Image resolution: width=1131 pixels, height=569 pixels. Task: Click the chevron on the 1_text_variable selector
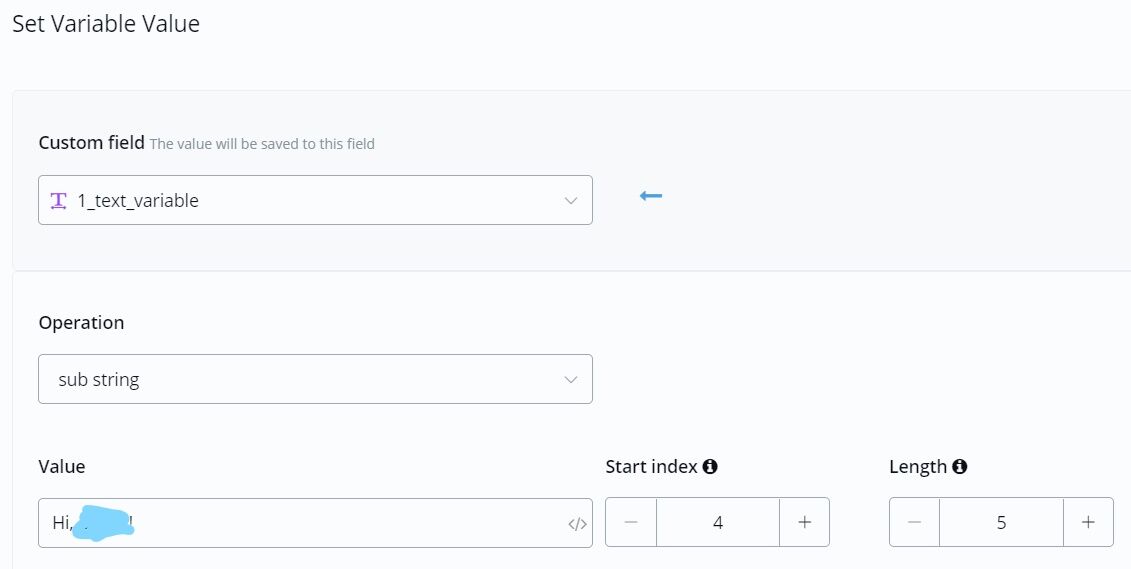pyautogui.click(x=571, y=200)
